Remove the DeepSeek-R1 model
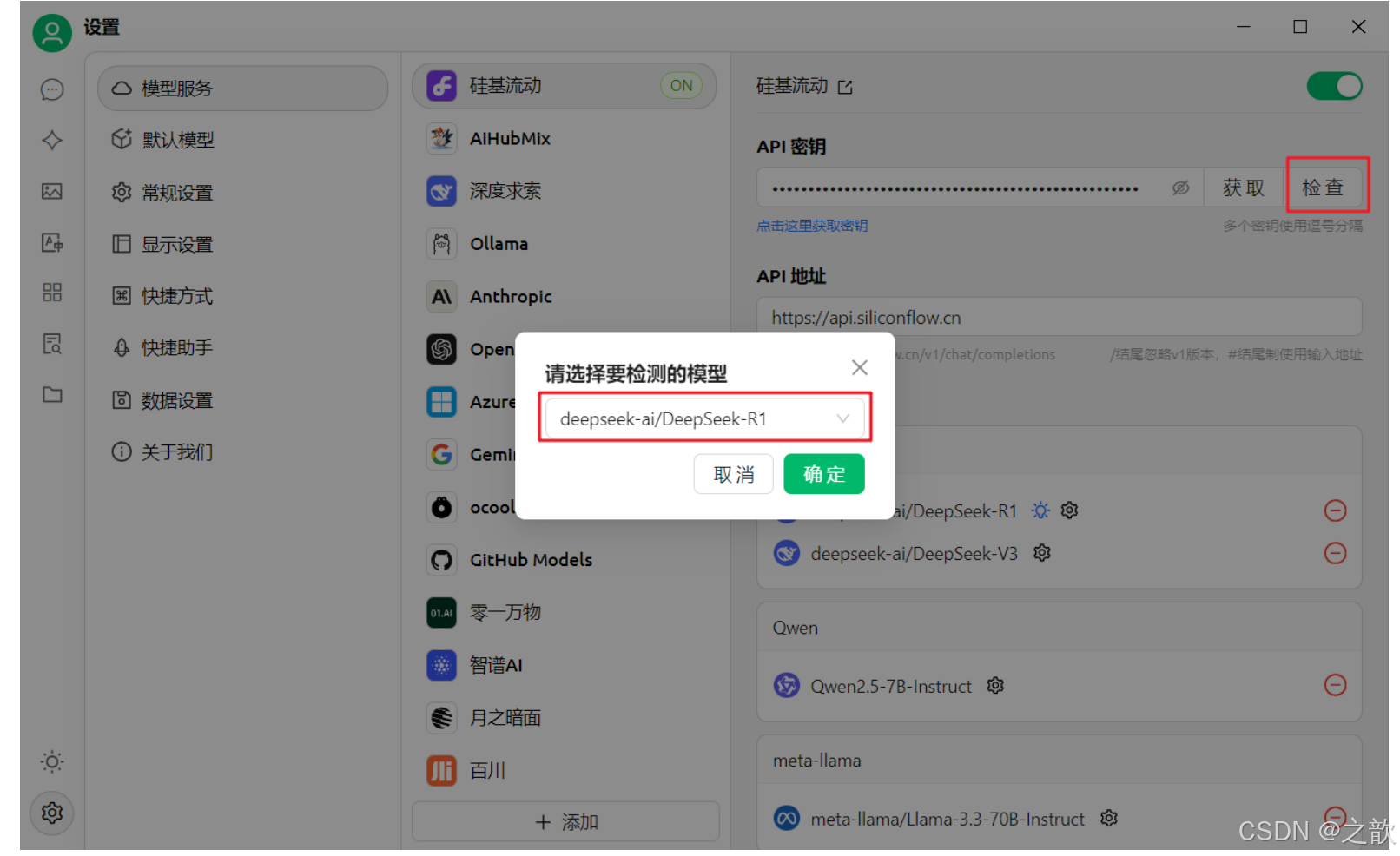This screenshot has height=856, width=1400. (1335, 510)
